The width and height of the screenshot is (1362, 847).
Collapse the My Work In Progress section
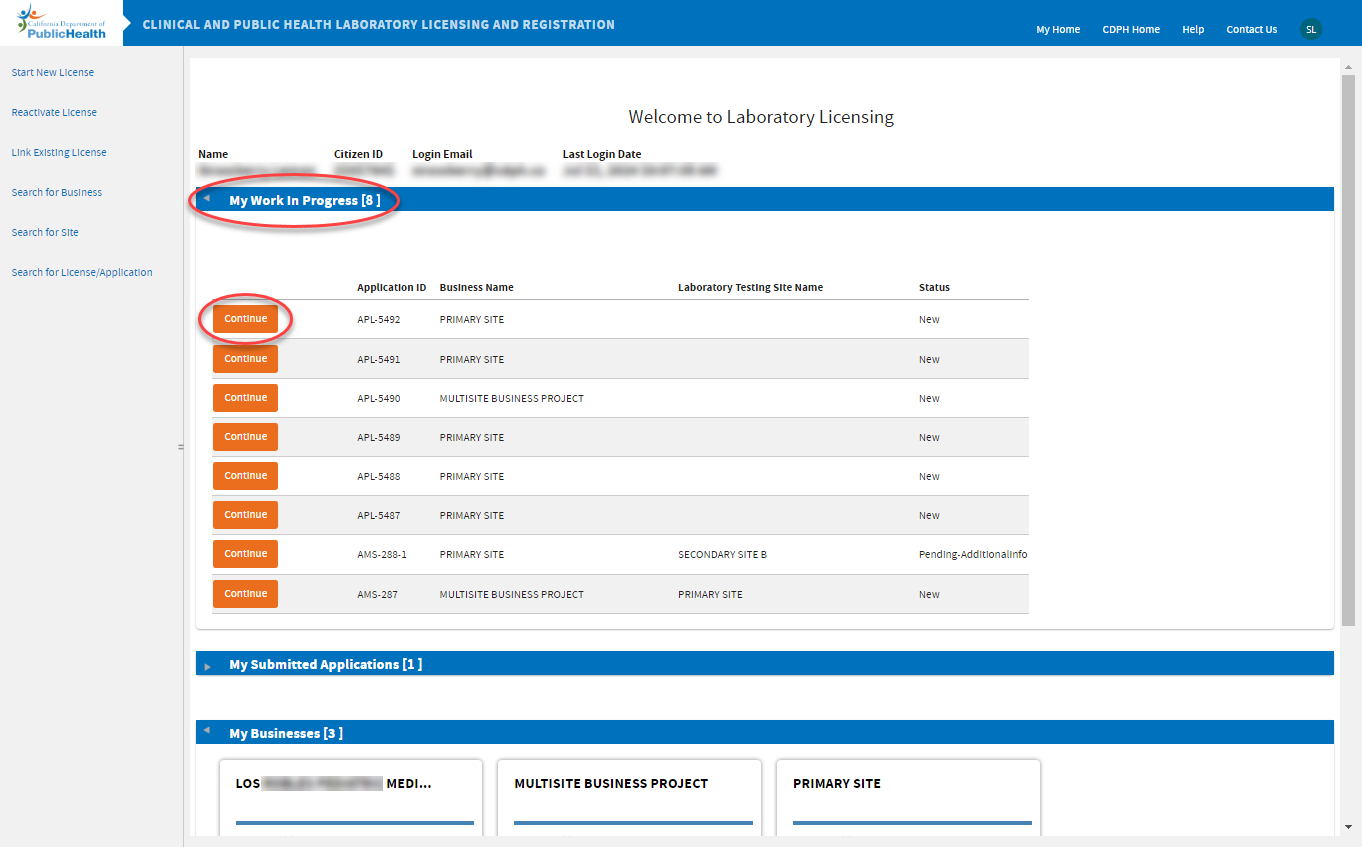click(207, 200)
